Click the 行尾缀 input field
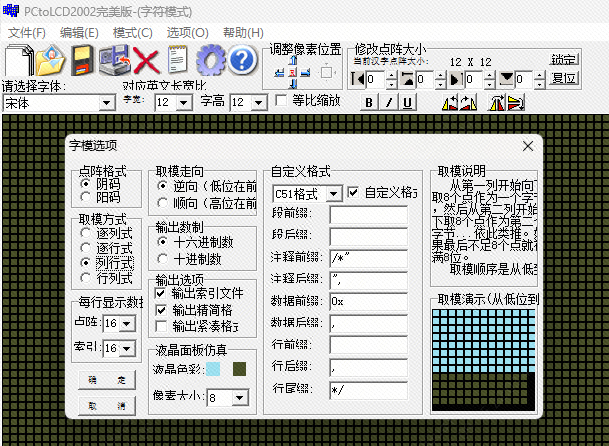 point(369,390)
